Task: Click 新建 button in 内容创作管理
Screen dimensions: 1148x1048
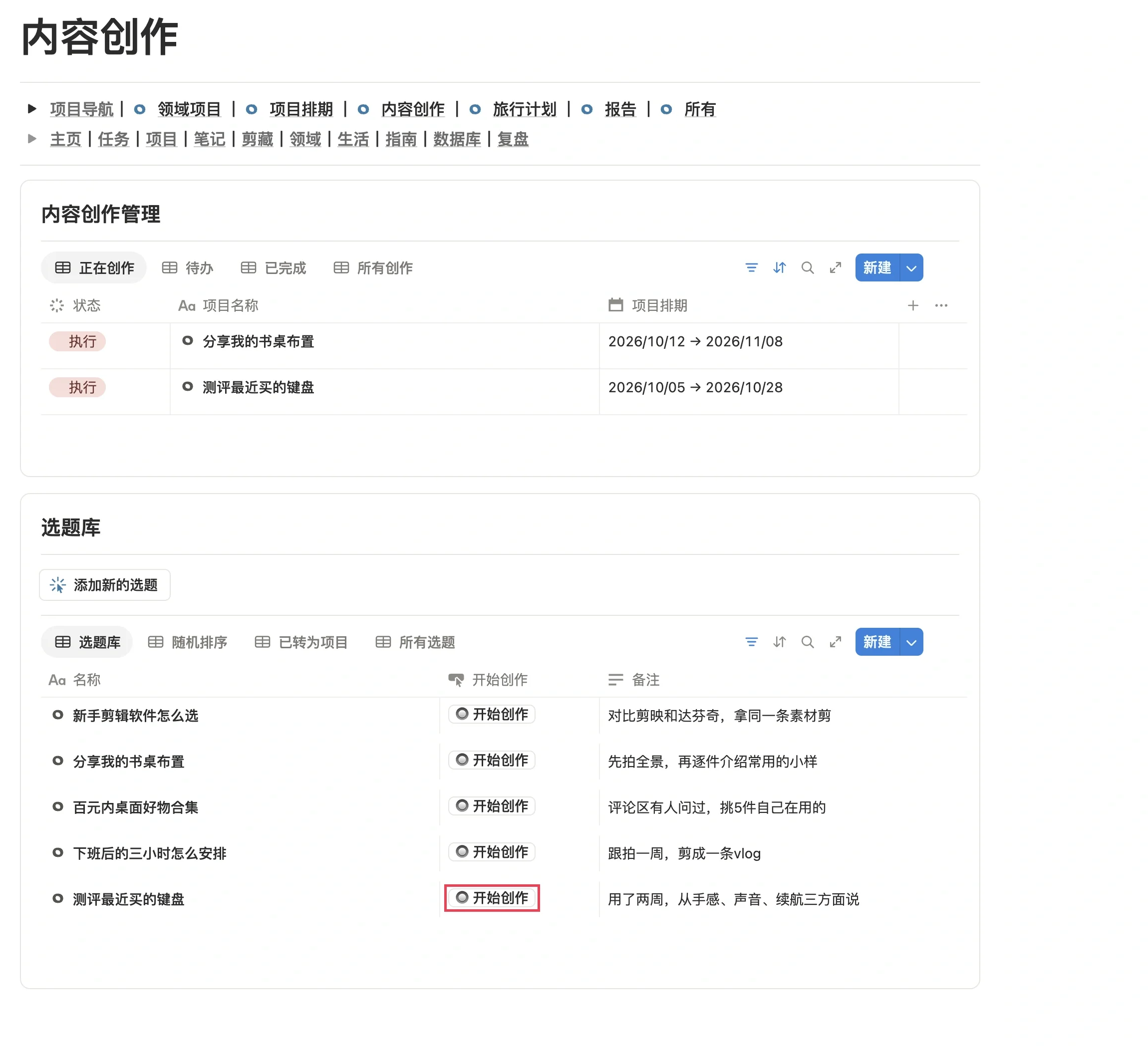Action: pos(877,267)
